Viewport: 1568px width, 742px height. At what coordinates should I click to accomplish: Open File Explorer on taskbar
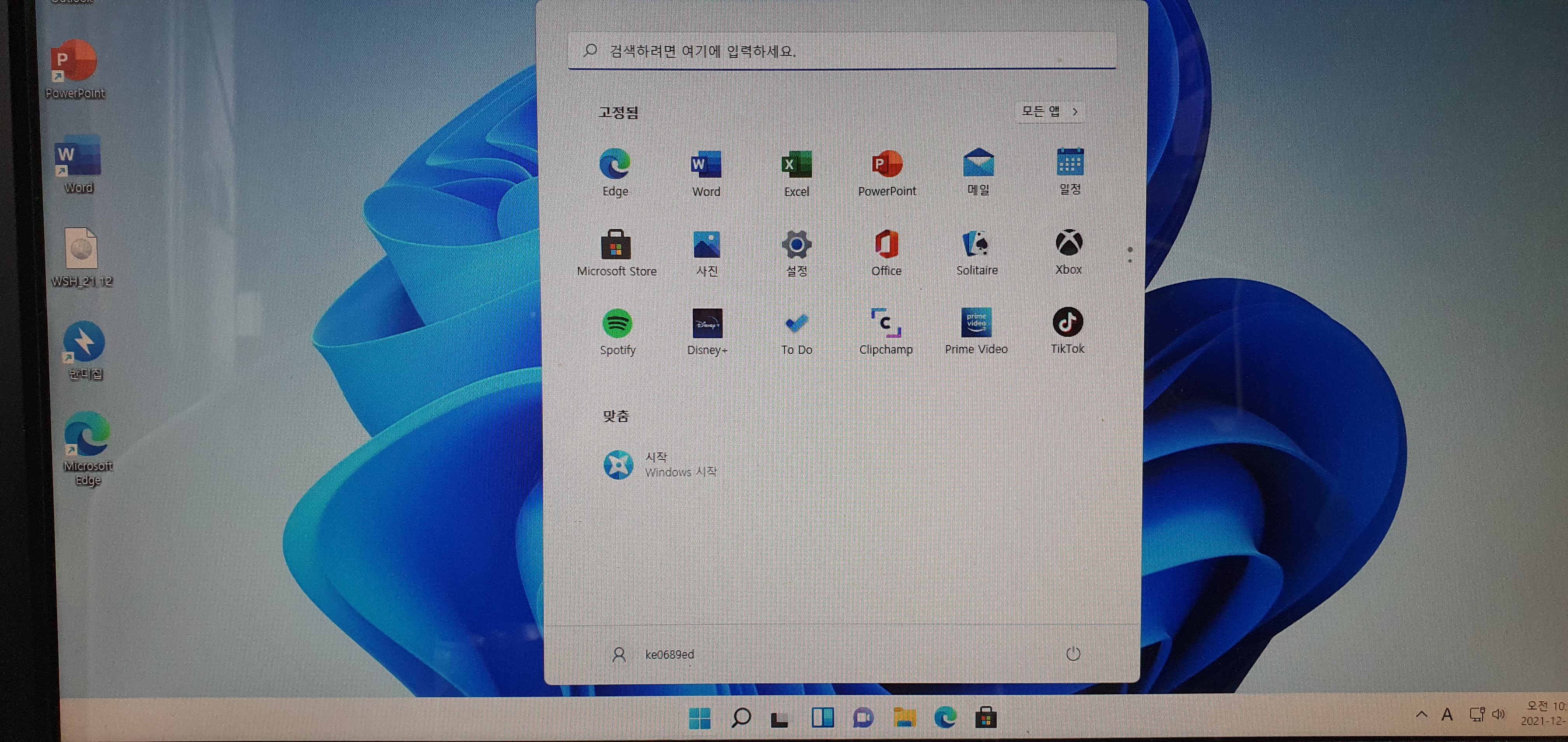click(x=905, y=717)
